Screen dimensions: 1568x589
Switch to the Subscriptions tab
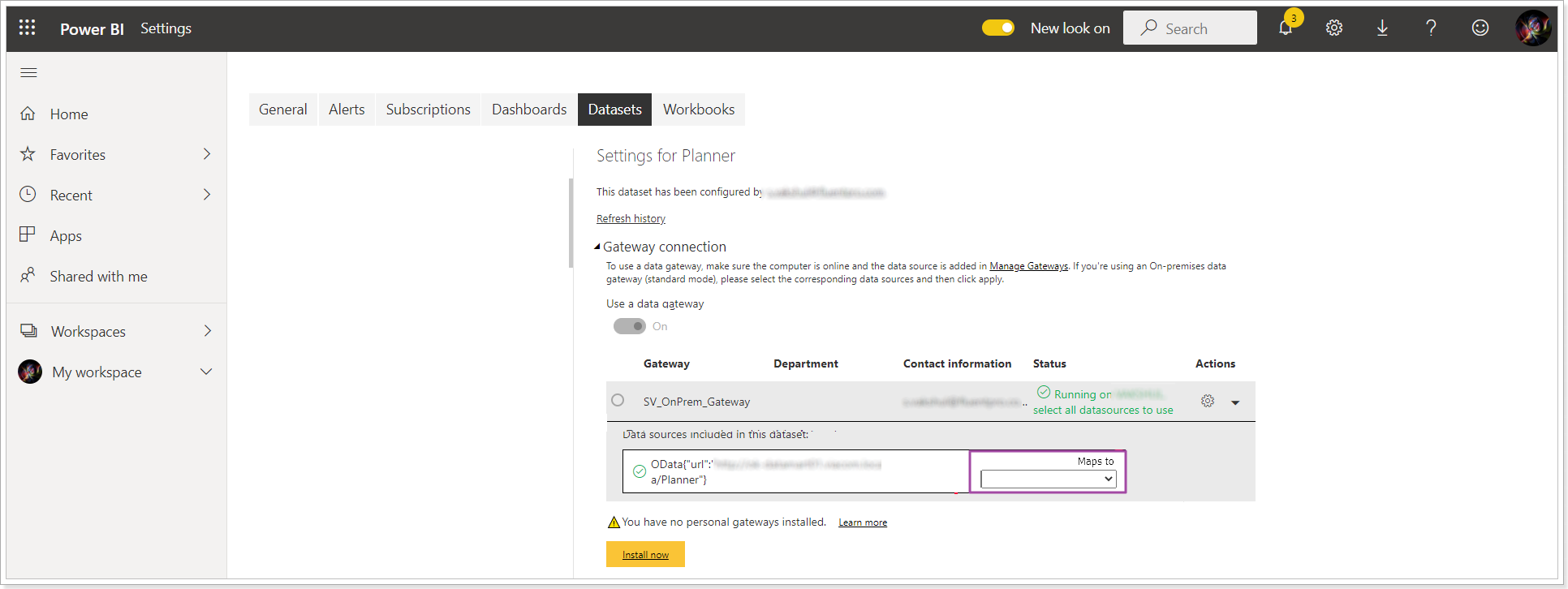pyautogui.click(x=429, y=110)
